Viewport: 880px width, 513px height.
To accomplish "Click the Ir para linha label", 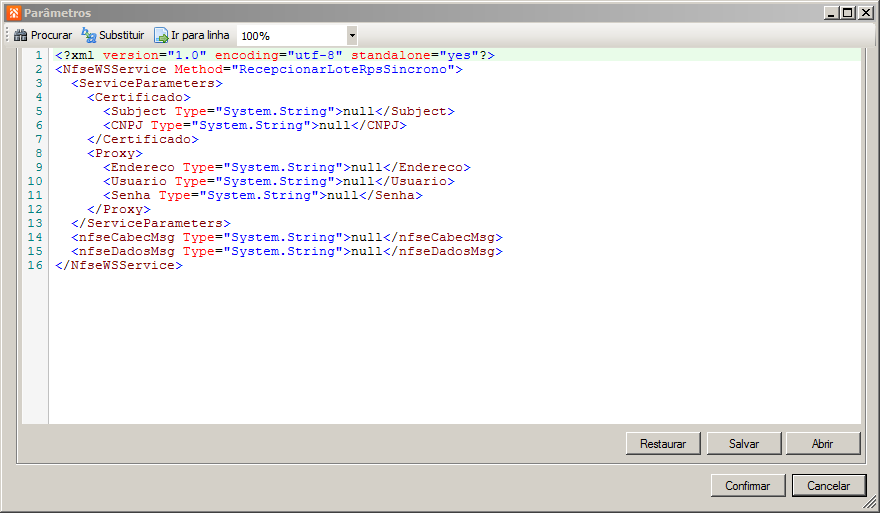I will tap(200, 35).
